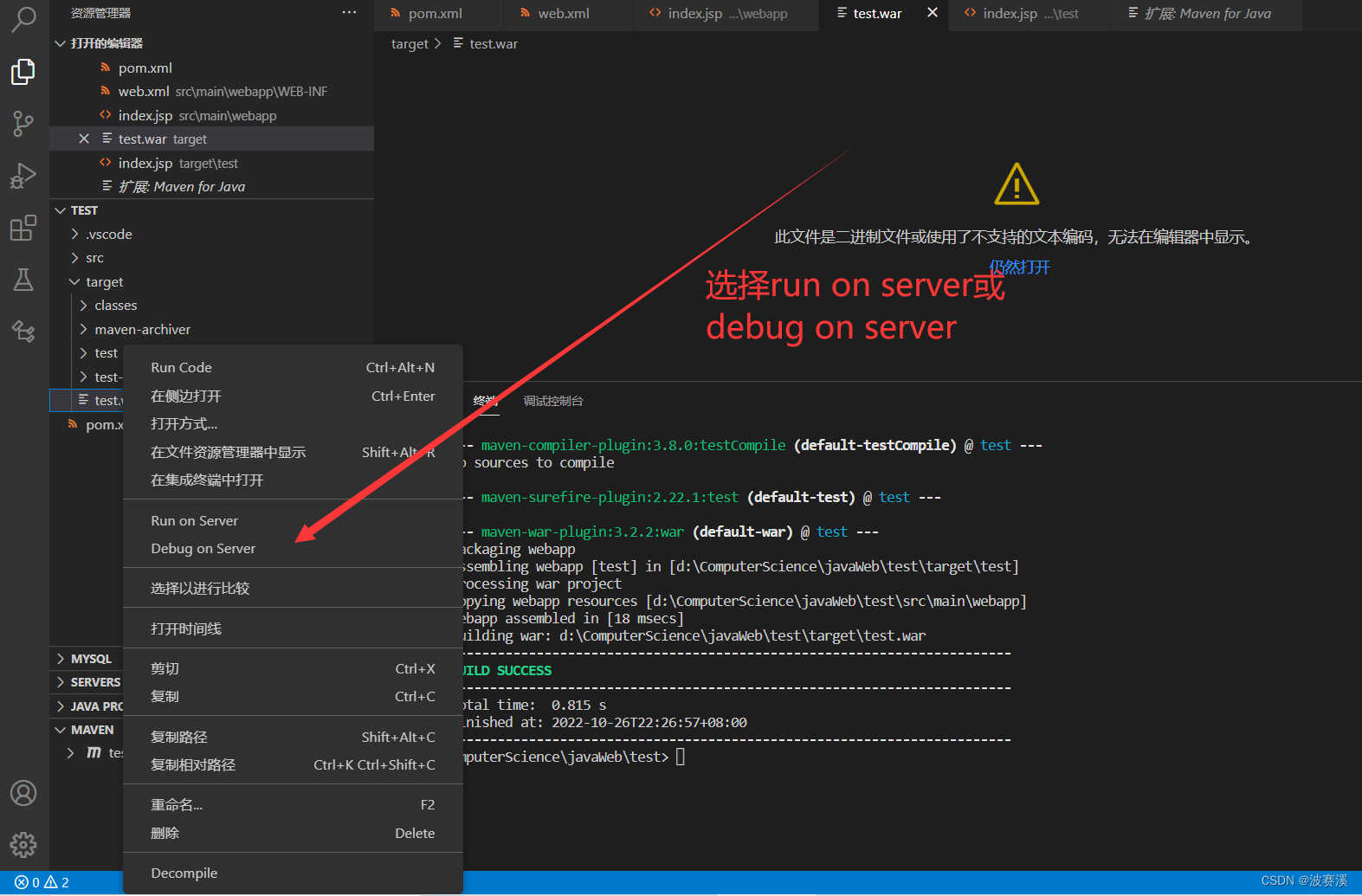The image size is (1362, 896).
Task: Choose 打开时间线 menu item
Action: 293,629
